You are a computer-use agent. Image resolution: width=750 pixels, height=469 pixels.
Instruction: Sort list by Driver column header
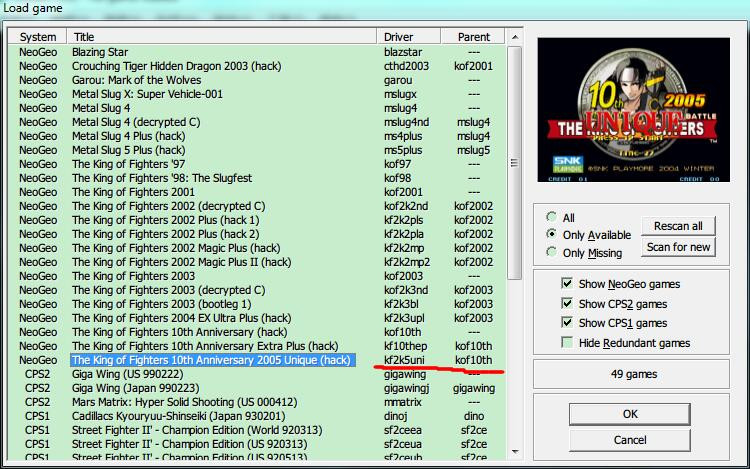pos(408,37)
